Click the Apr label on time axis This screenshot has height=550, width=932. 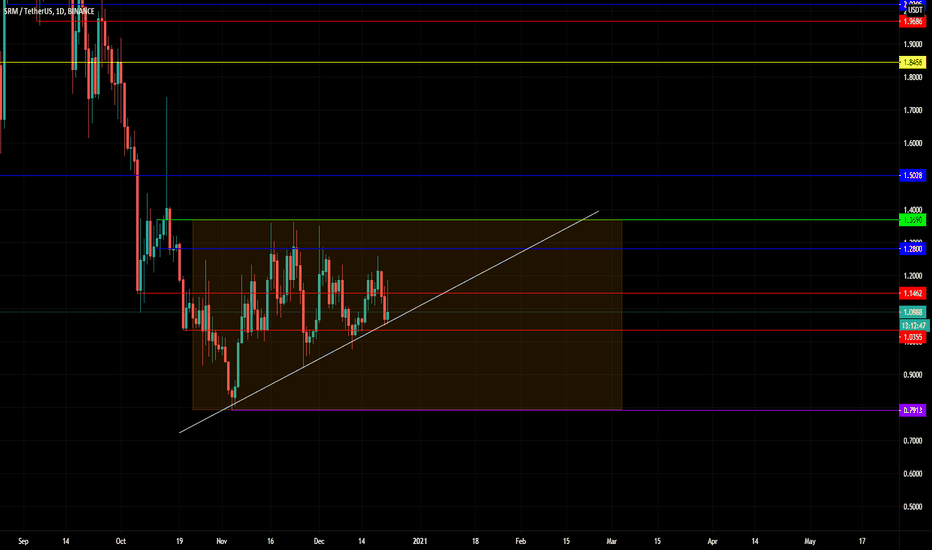pos(712,541)
